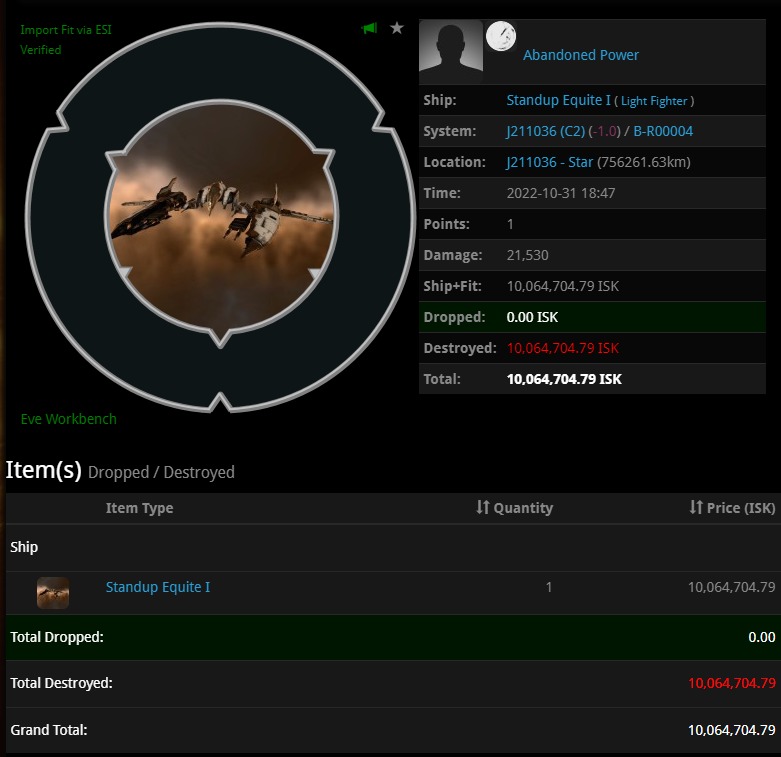Open the Eve Workbench link
The height and width of the screenshot is (757, 781).
[69, 419]
